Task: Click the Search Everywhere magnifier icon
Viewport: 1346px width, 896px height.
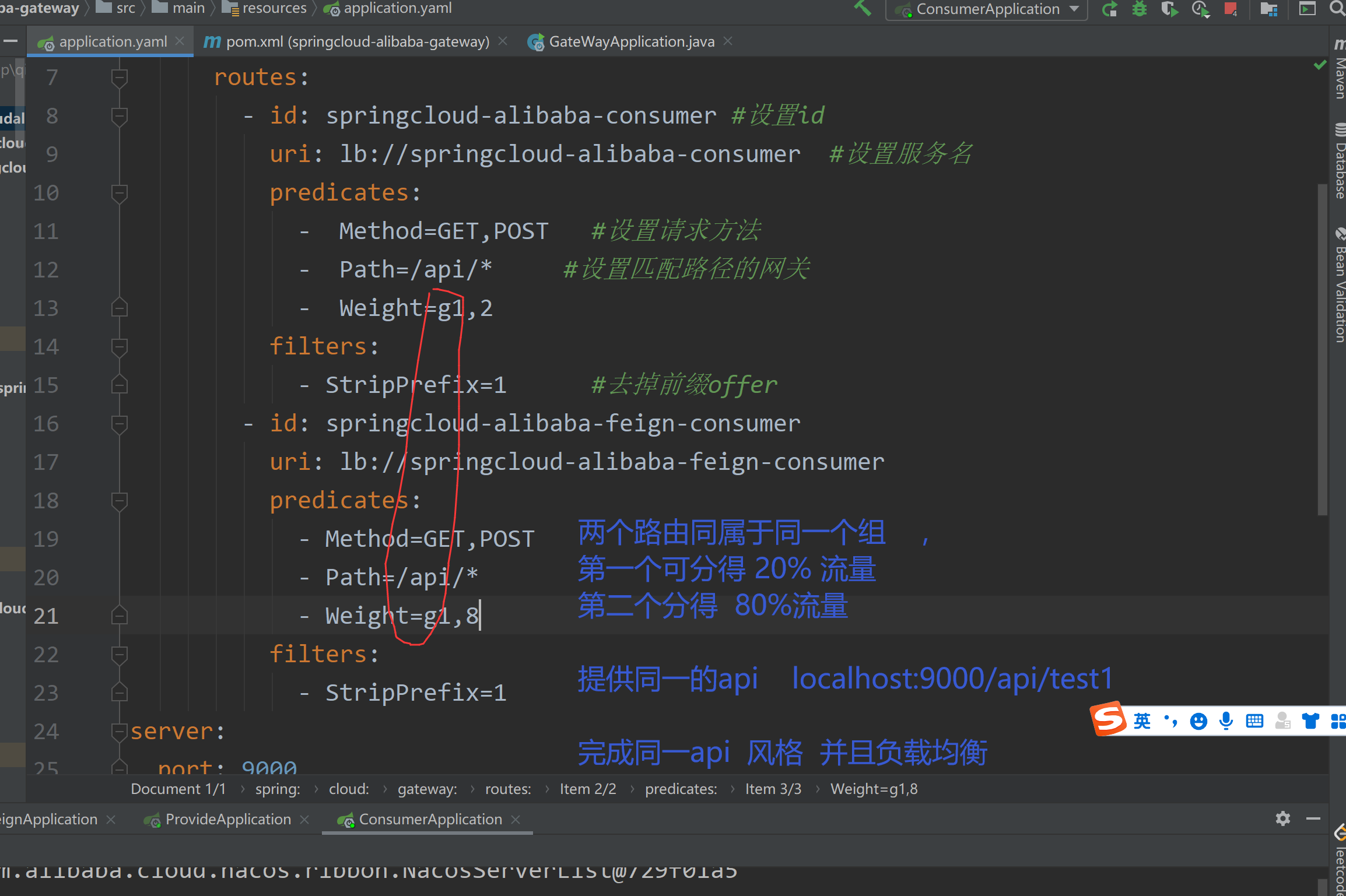Action: click(1337, 8)
